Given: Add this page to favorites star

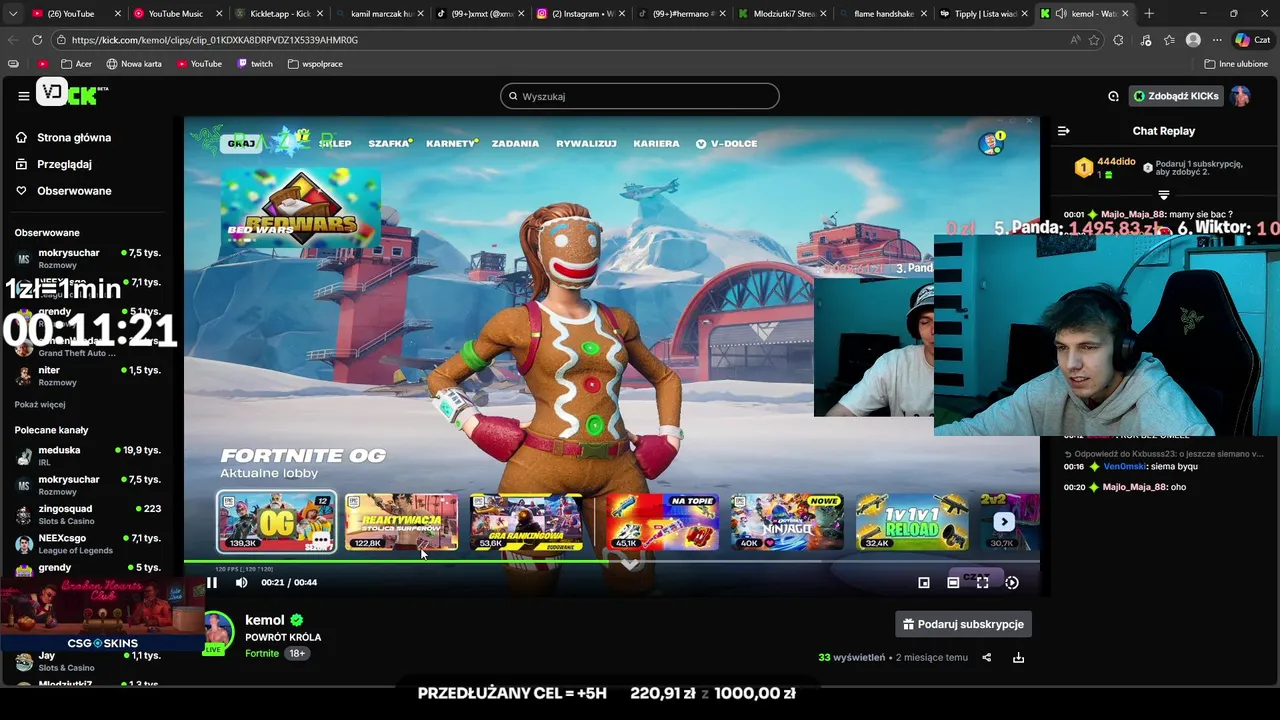Looking at the screenshot, I should pos(1094,40).
